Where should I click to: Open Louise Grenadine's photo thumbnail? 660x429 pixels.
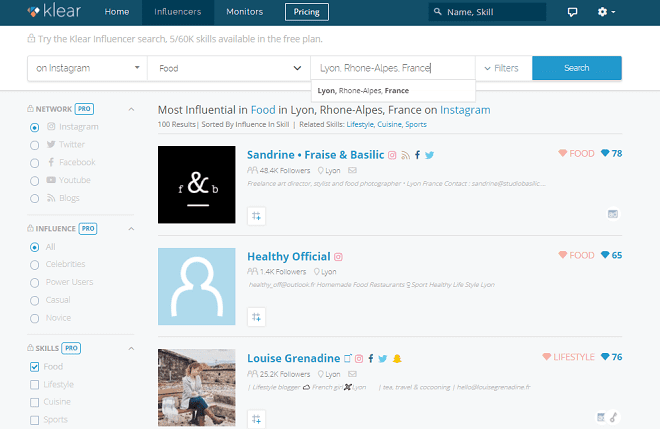point(197,387)
